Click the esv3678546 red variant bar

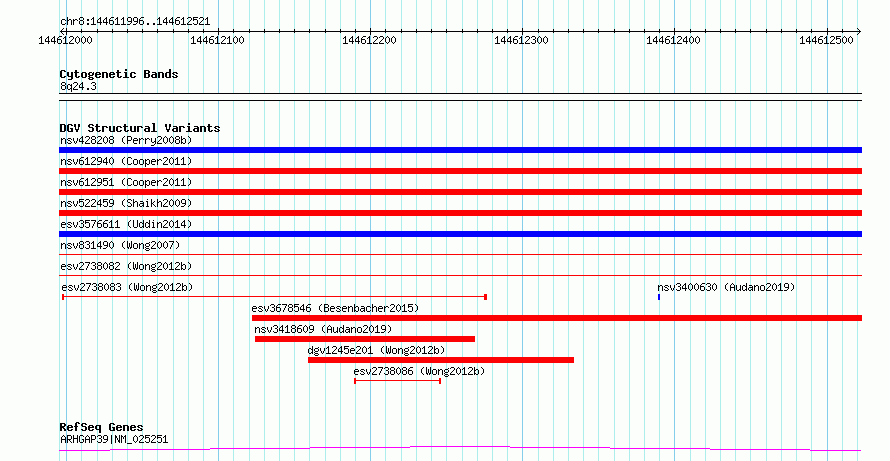click(557, 318)
